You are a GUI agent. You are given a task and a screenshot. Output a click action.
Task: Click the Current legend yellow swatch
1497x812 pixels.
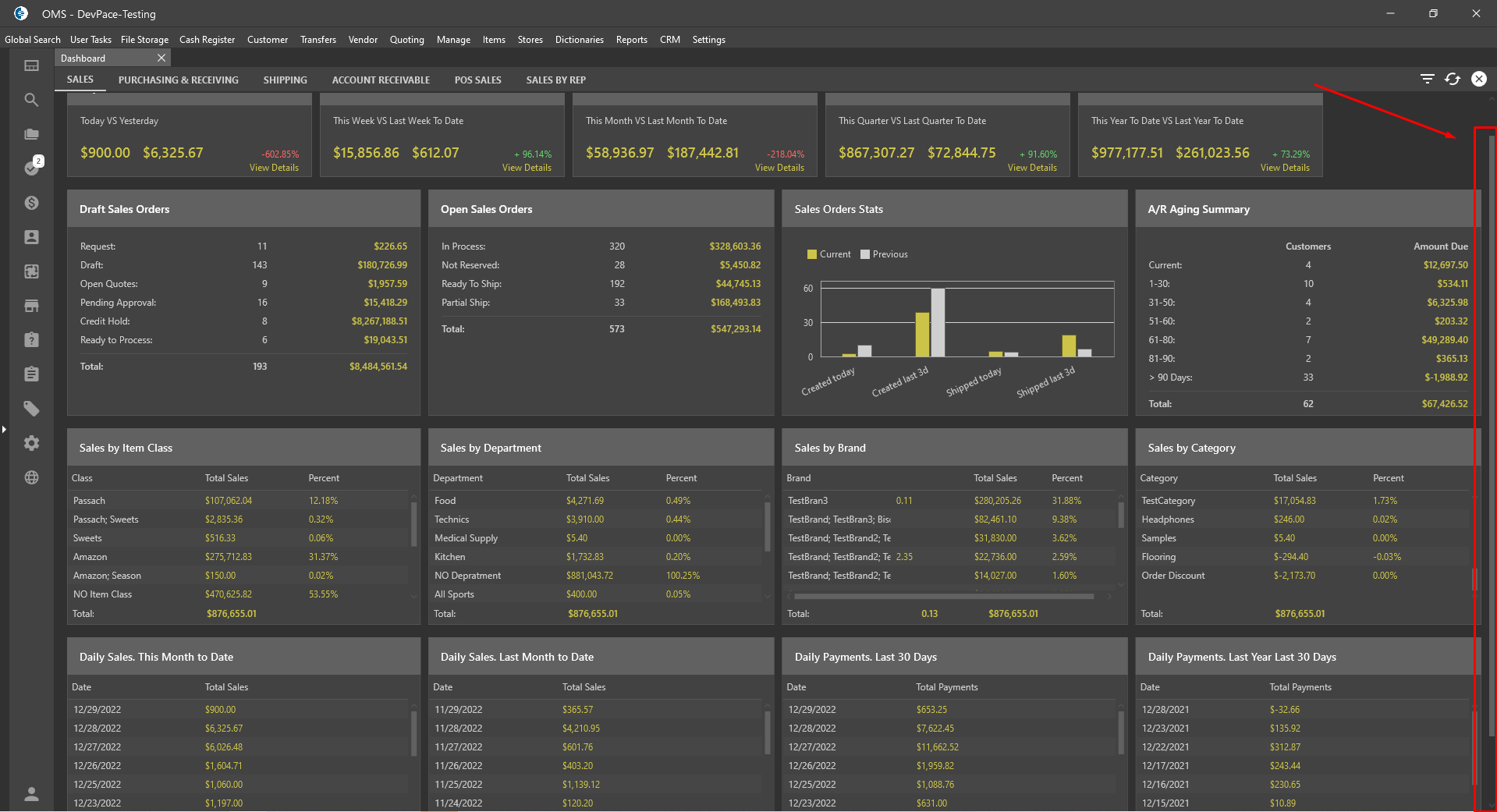[812, 254]
